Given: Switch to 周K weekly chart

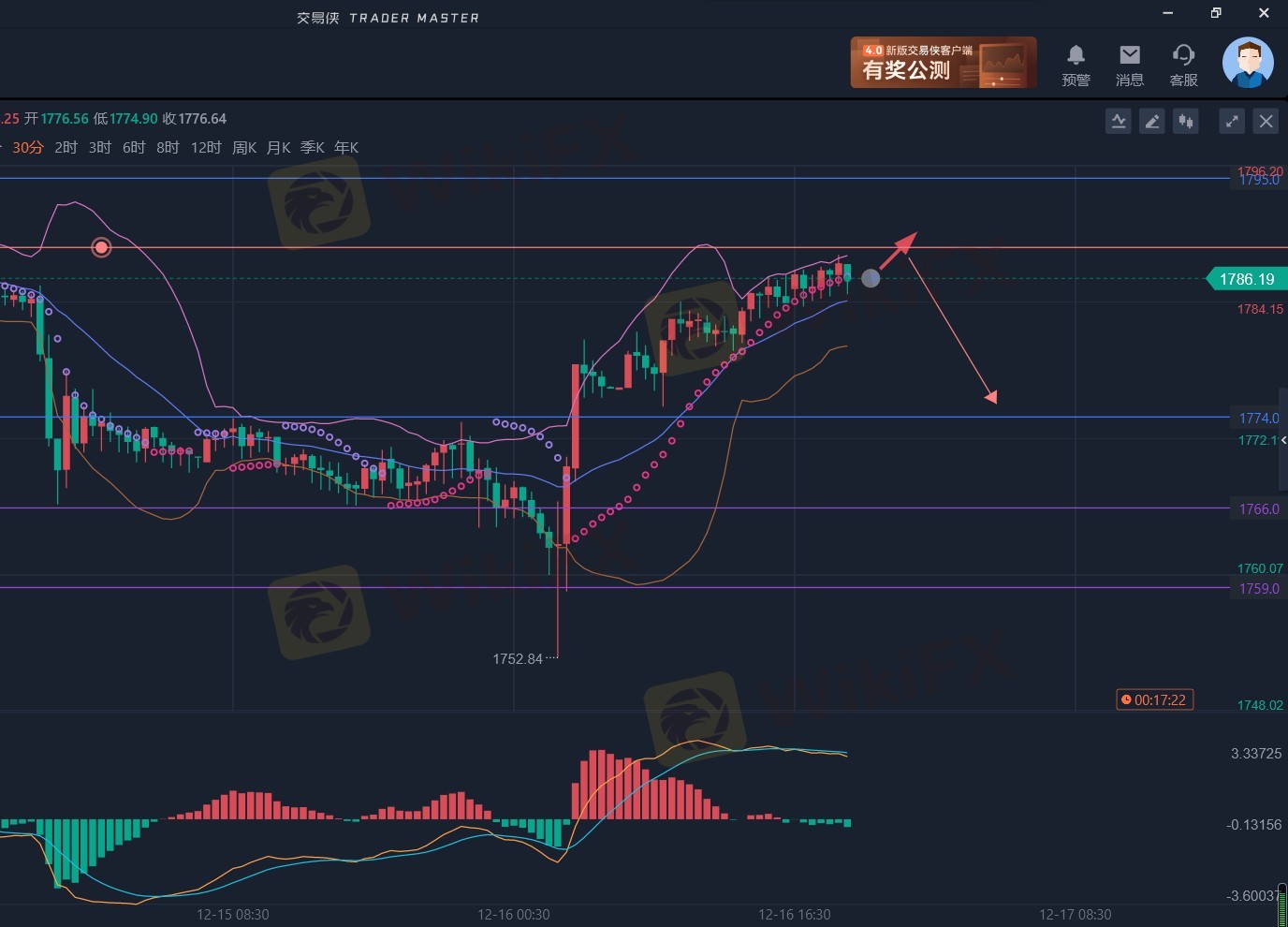Looking at the screenshot, I should tap(244, 148).
